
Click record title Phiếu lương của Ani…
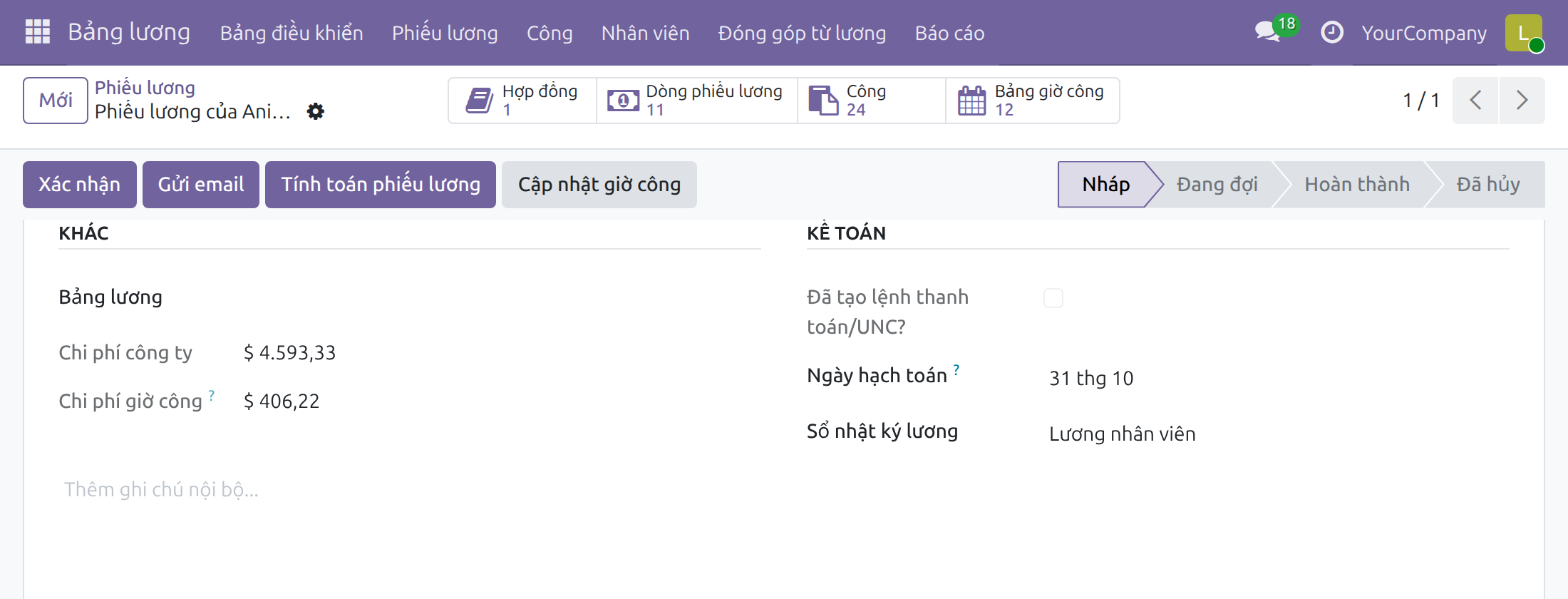(x=192, y=112)
